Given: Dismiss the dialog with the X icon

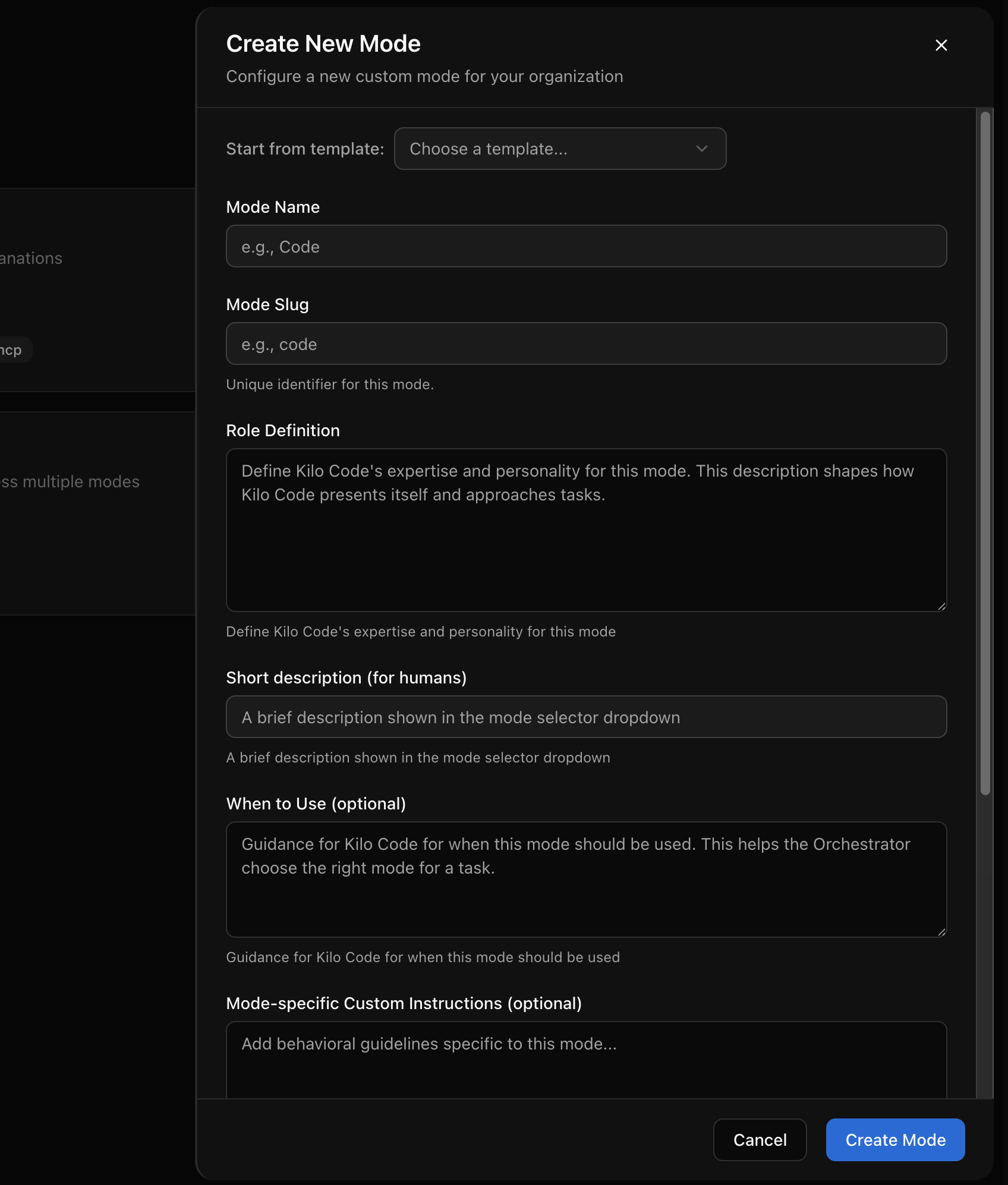Looking at the screenshot, I should 941,45.
